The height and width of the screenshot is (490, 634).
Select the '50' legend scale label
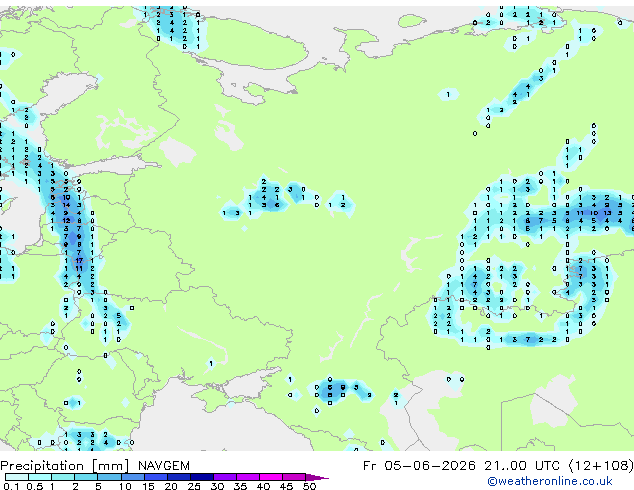coord(310,486)
